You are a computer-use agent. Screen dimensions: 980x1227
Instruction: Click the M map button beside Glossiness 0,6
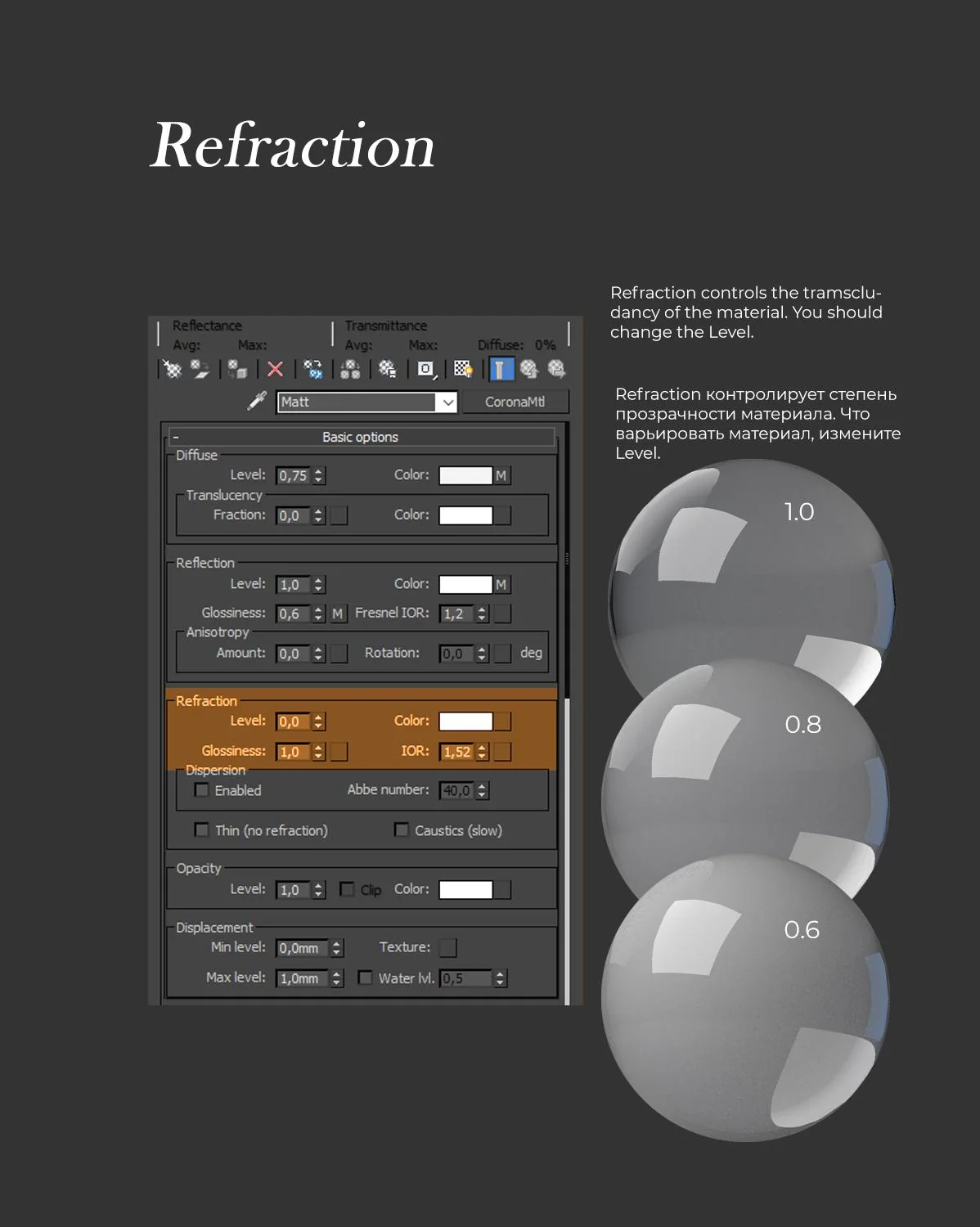tap(337, 613)
